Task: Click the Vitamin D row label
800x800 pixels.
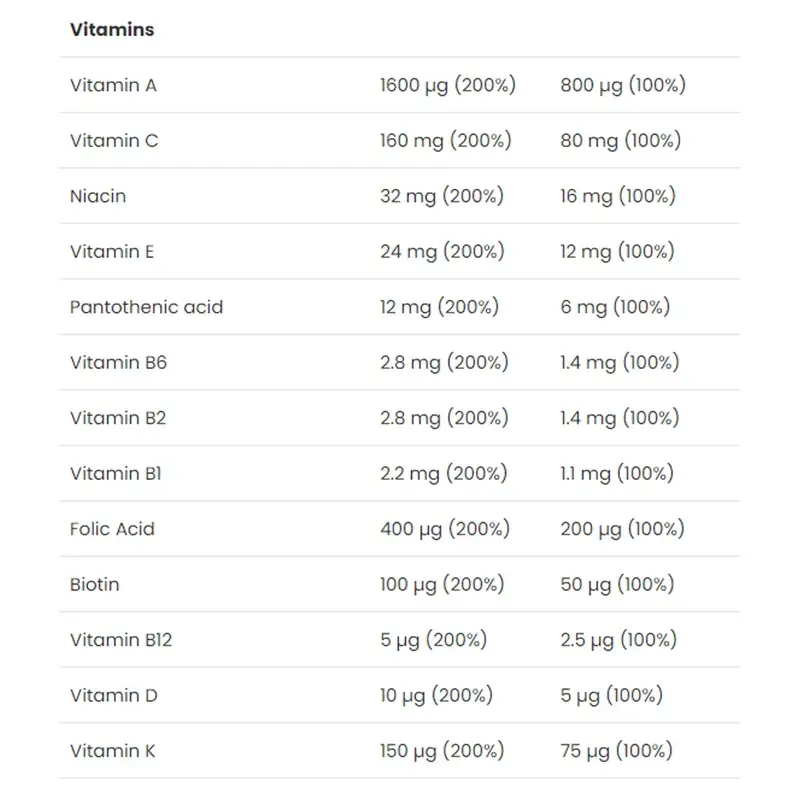Action: [114, 695]
